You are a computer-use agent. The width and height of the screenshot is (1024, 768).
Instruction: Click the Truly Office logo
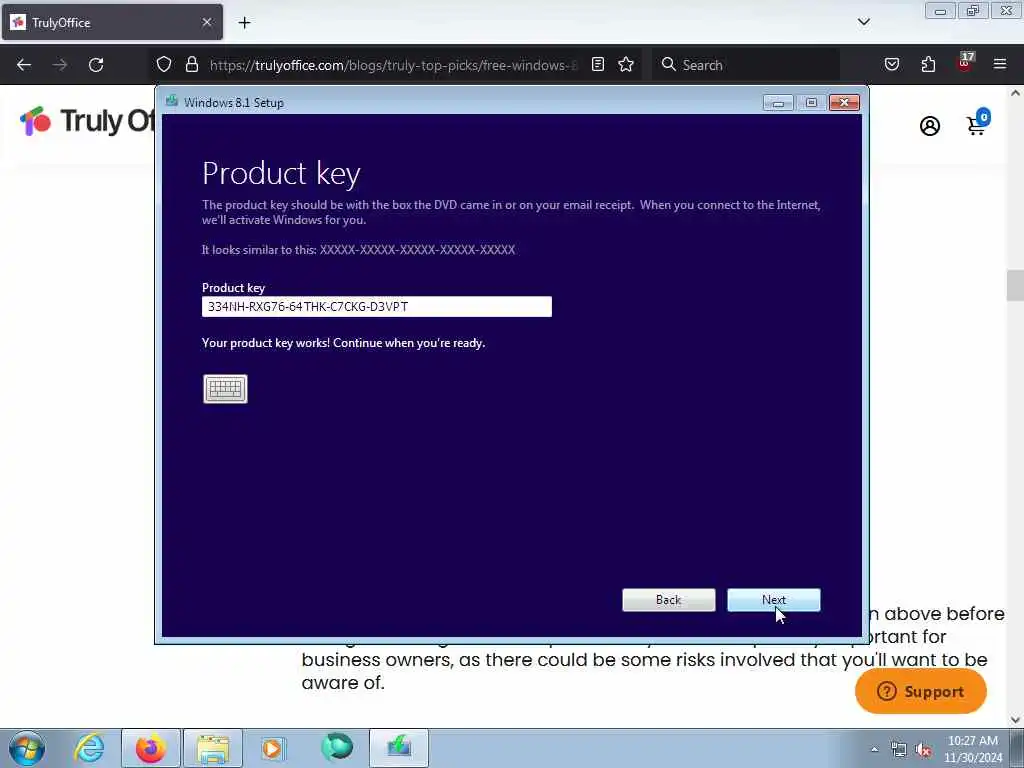tap(87, 121)
